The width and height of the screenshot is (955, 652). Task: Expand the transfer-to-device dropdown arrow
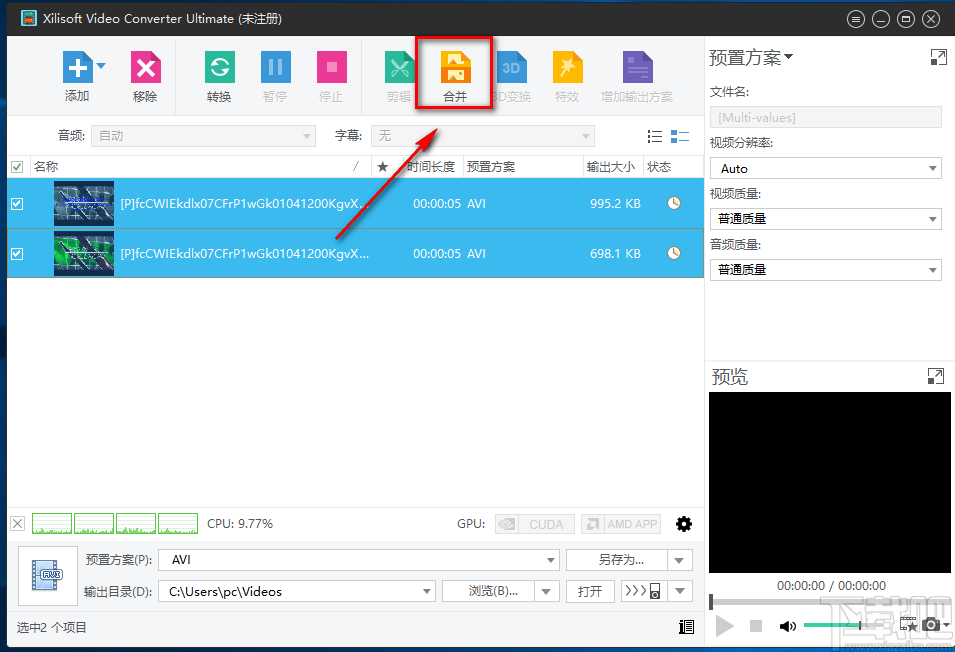coord(680,591)
